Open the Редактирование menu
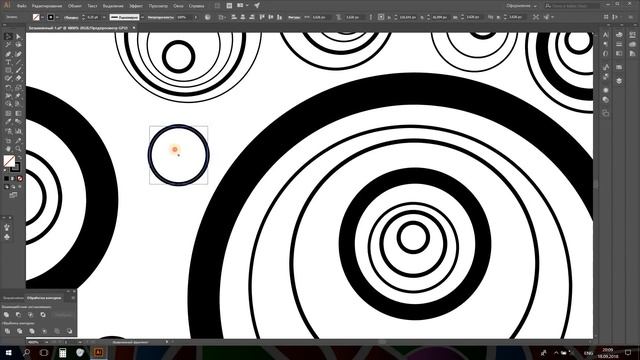The height and width of the screenshot is (360, 640). pyautogui.click(x=47, y=6)
